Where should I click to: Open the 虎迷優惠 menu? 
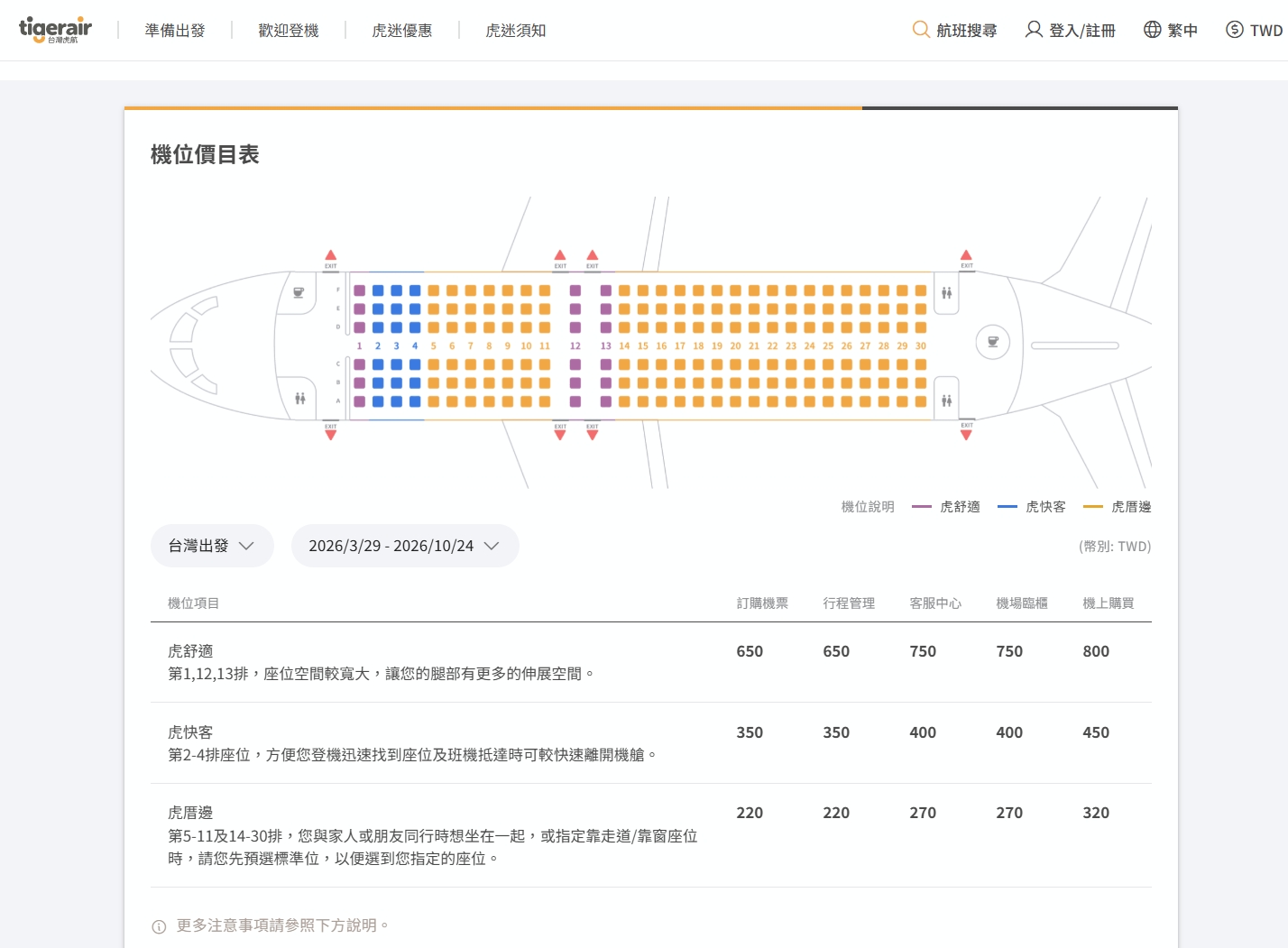(402, 31)
